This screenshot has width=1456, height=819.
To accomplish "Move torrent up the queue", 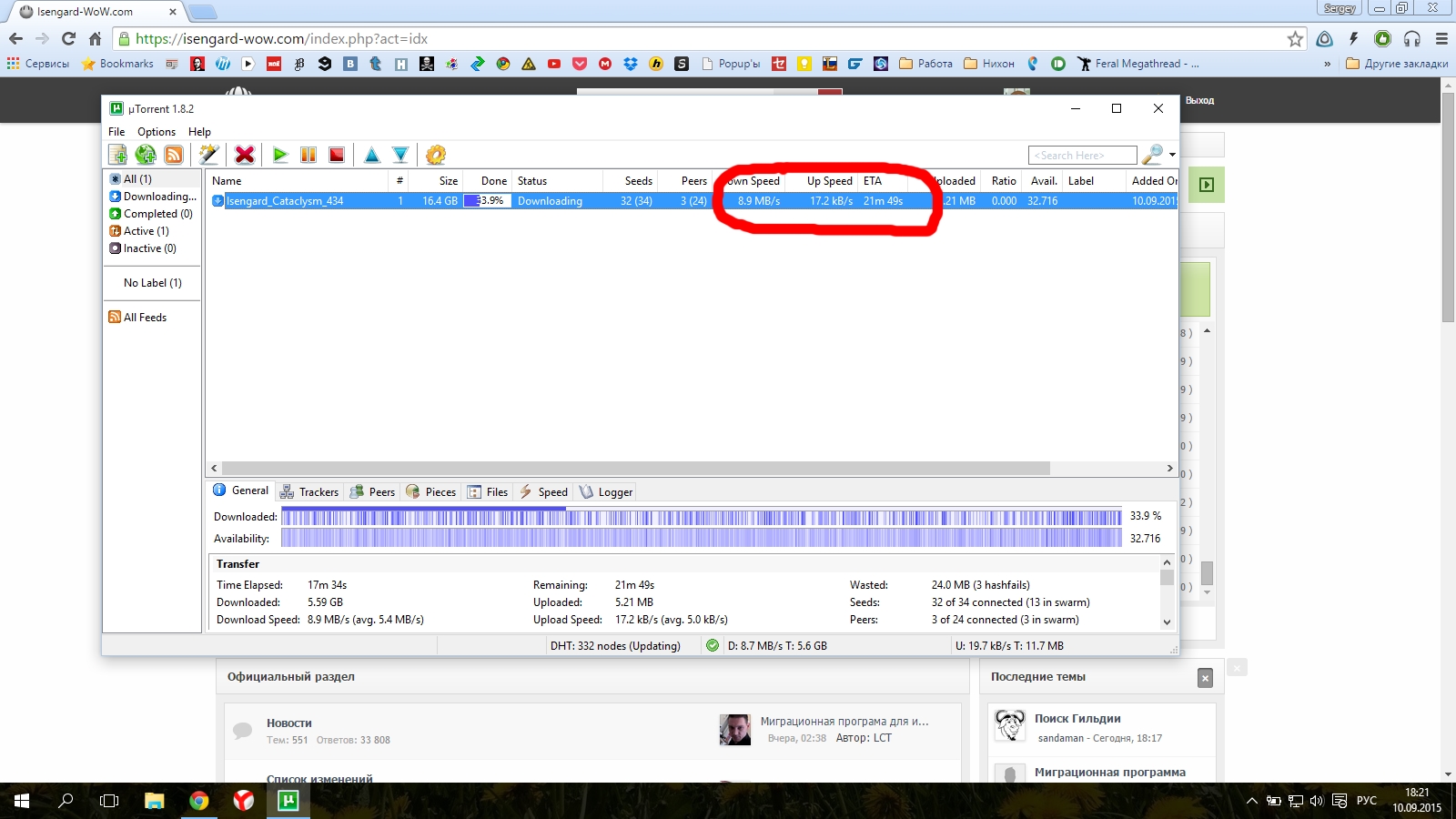I will pyautogui.click(x=371, y=155).
